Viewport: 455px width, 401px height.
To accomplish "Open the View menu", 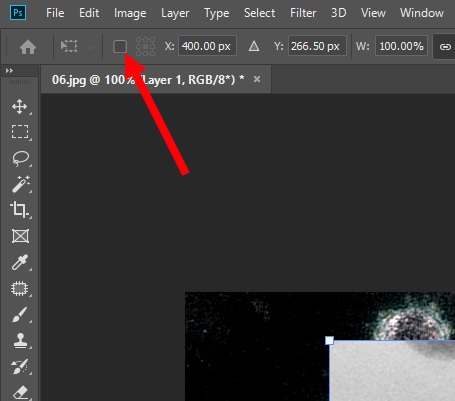I will [373, 13].
